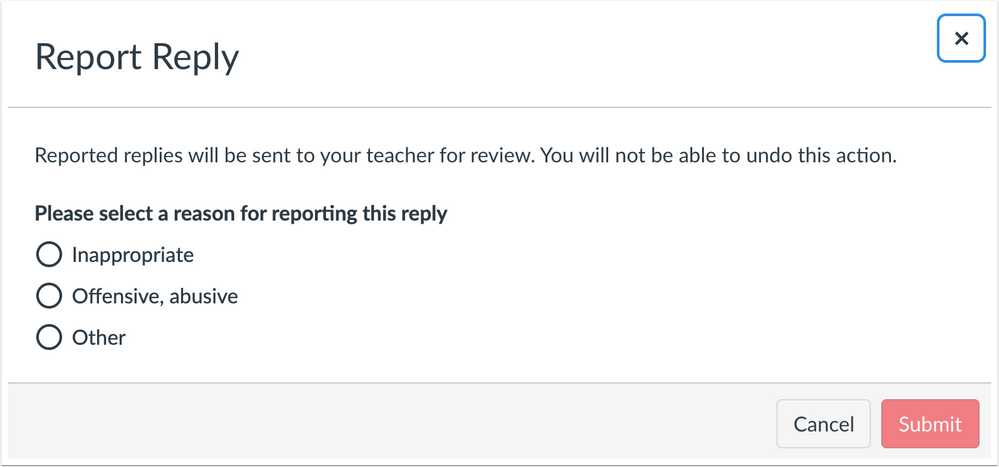
Task: Submit the report
Action: click(x=930, y=424)
